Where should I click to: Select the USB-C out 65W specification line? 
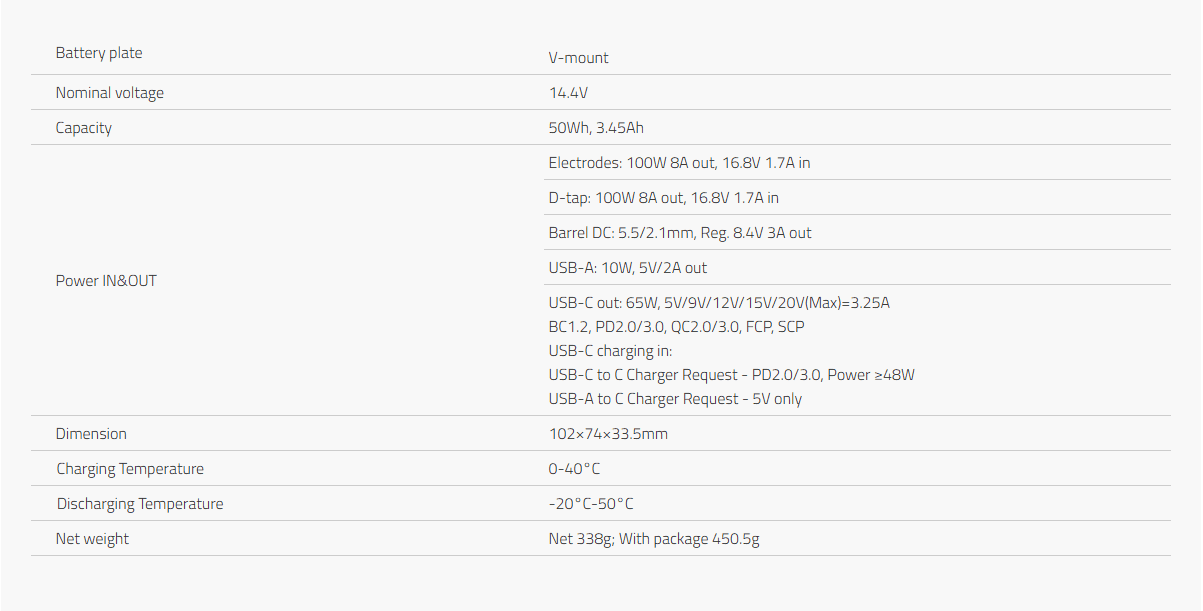(719, 303)
